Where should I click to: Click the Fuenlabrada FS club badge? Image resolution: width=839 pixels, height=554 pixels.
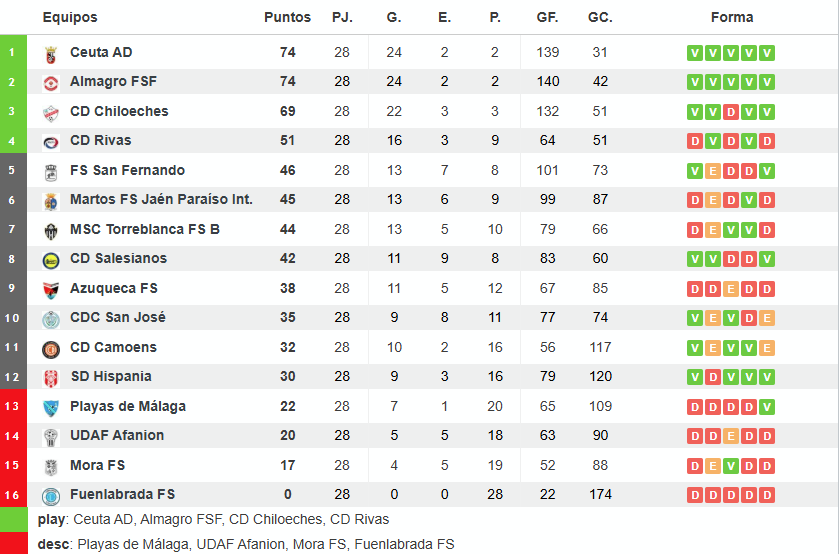51,497
